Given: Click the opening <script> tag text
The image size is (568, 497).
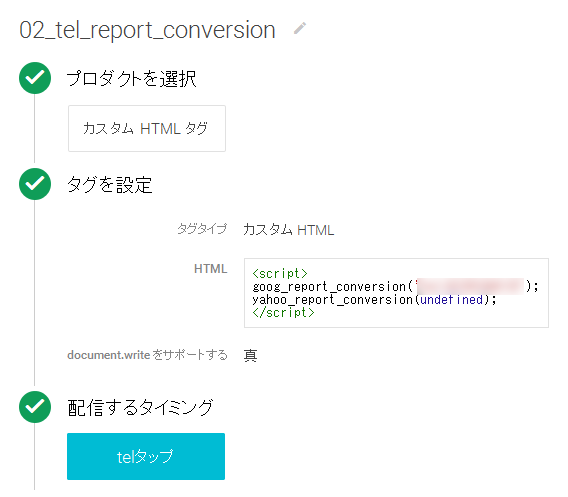Looking at the screenshot, I should pyautogui.click(x=280, y=273).
